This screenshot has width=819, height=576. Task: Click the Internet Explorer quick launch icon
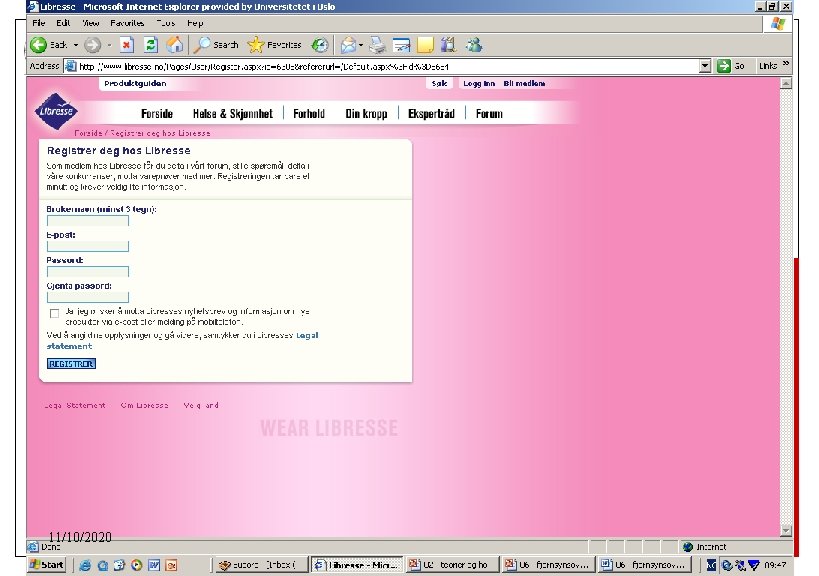pos(85,565)
